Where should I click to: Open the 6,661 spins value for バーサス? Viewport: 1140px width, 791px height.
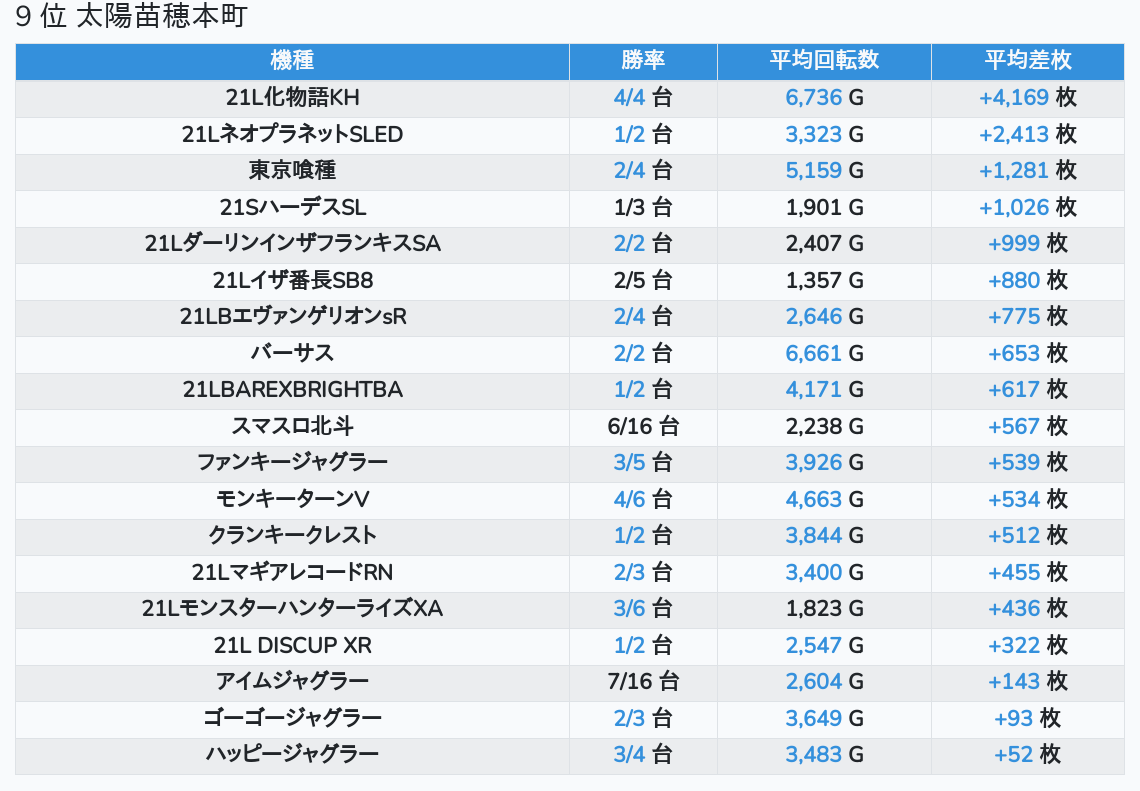(x=814, y=353)
